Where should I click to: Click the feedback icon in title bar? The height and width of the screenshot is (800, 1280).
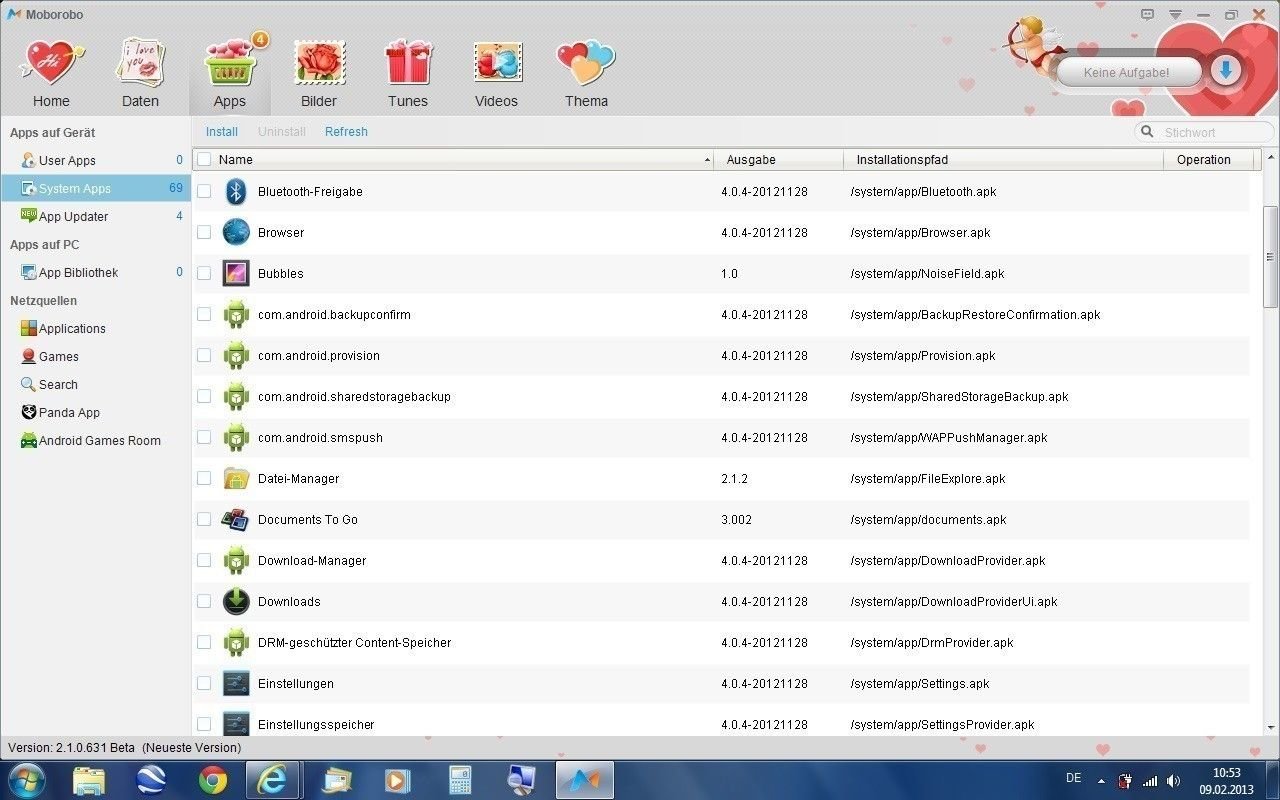[1147, 14]
